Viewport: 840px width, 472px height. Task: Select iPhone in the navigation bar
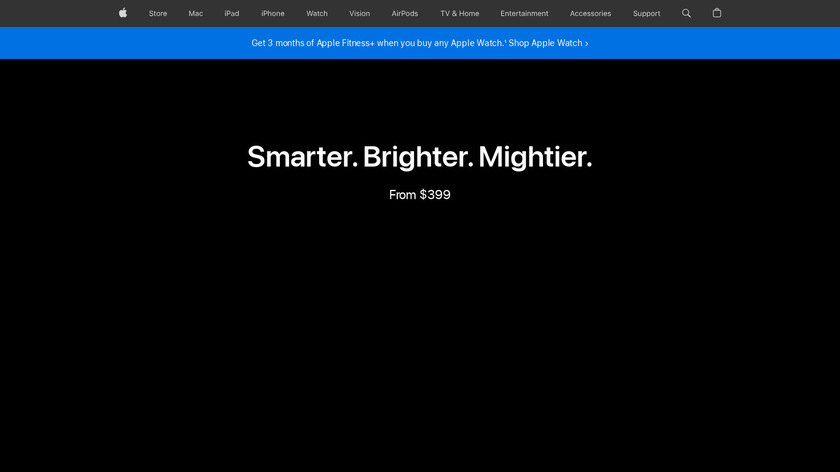273,13
